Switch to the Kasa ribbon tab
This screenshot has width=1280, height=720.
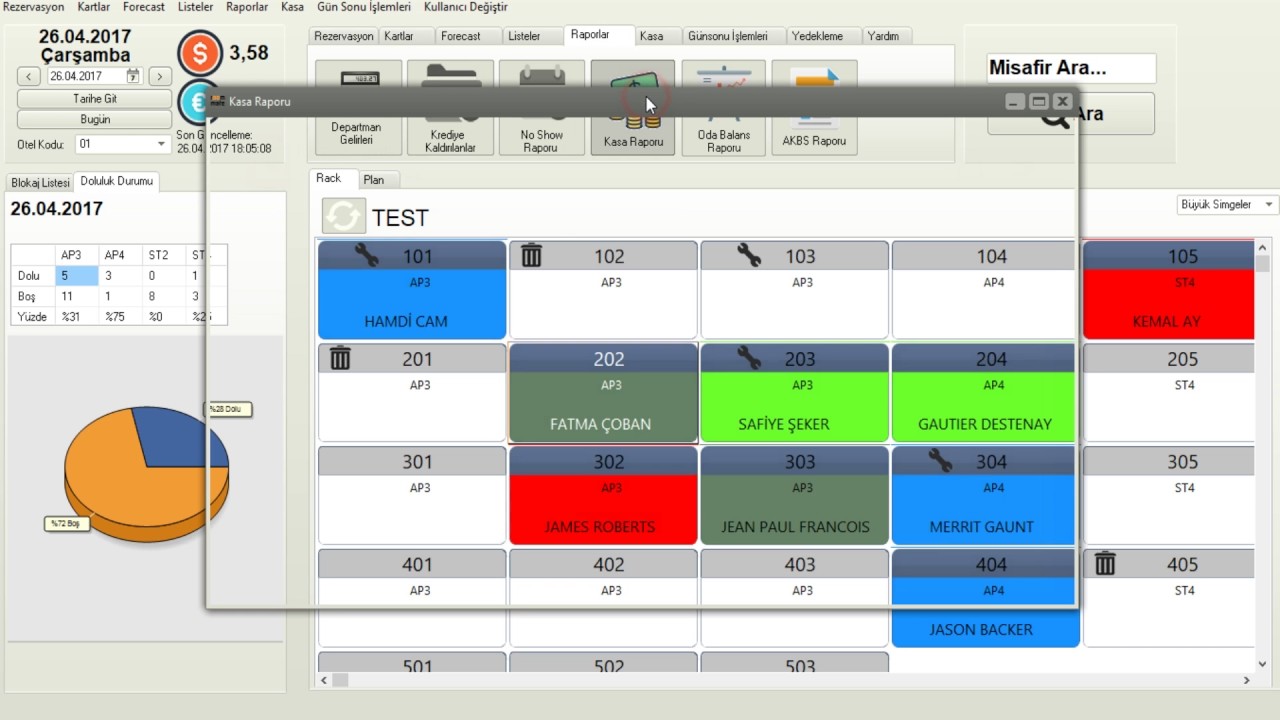(657, 36)
